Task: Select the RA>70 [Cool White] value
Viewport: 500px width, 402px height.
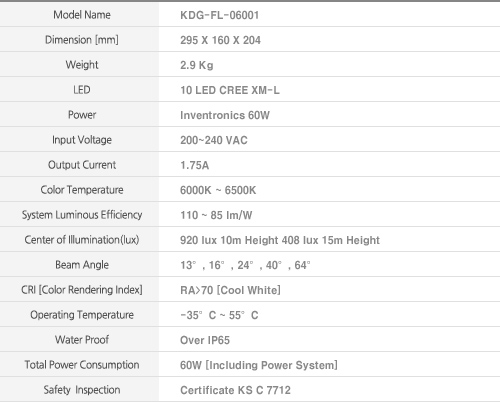Action: (x=230, y=290)
